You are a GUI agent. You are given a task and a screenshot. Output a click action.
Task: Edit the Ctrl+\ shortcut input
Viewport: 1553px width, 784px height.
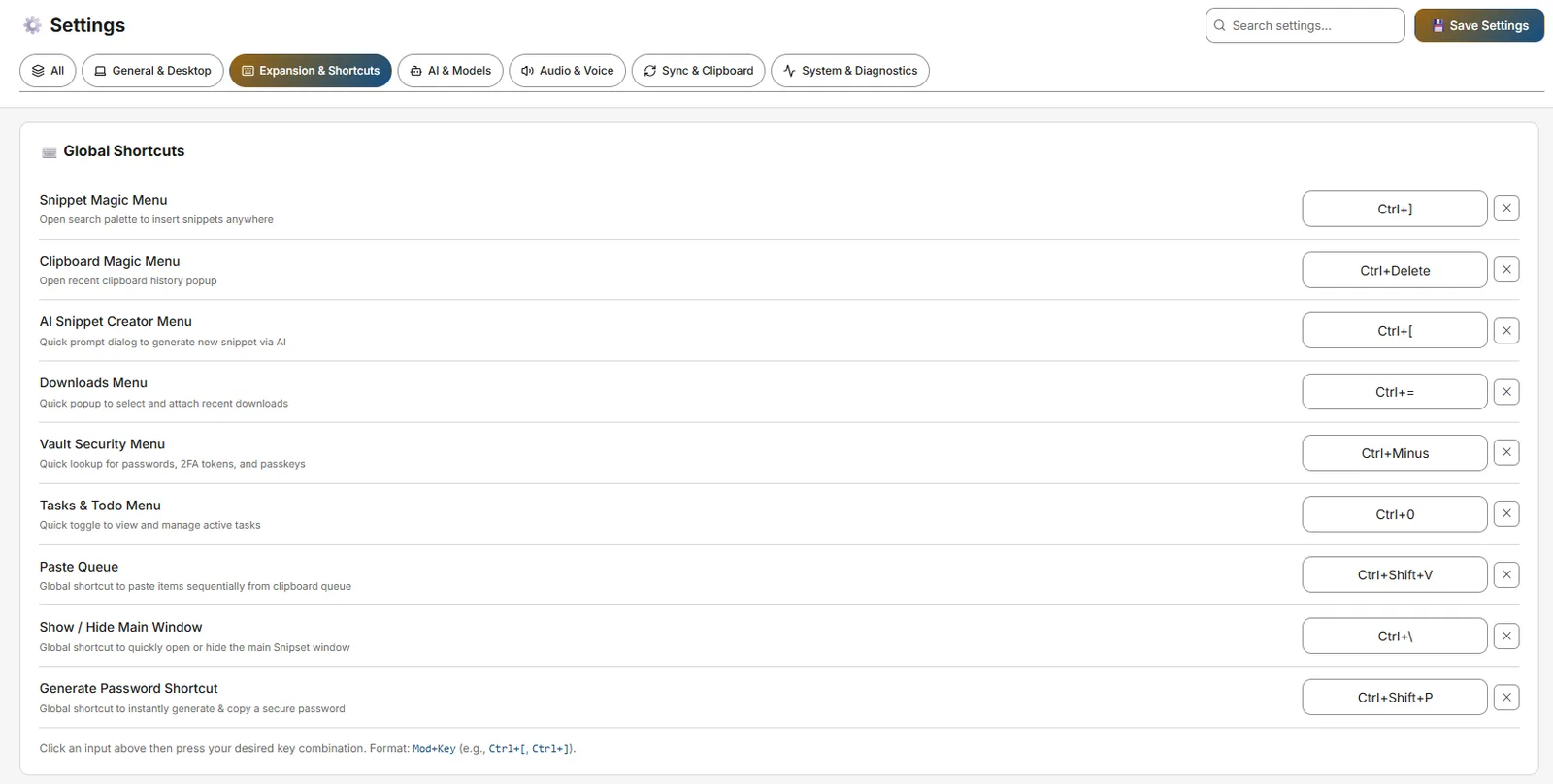coord(1395,637)
